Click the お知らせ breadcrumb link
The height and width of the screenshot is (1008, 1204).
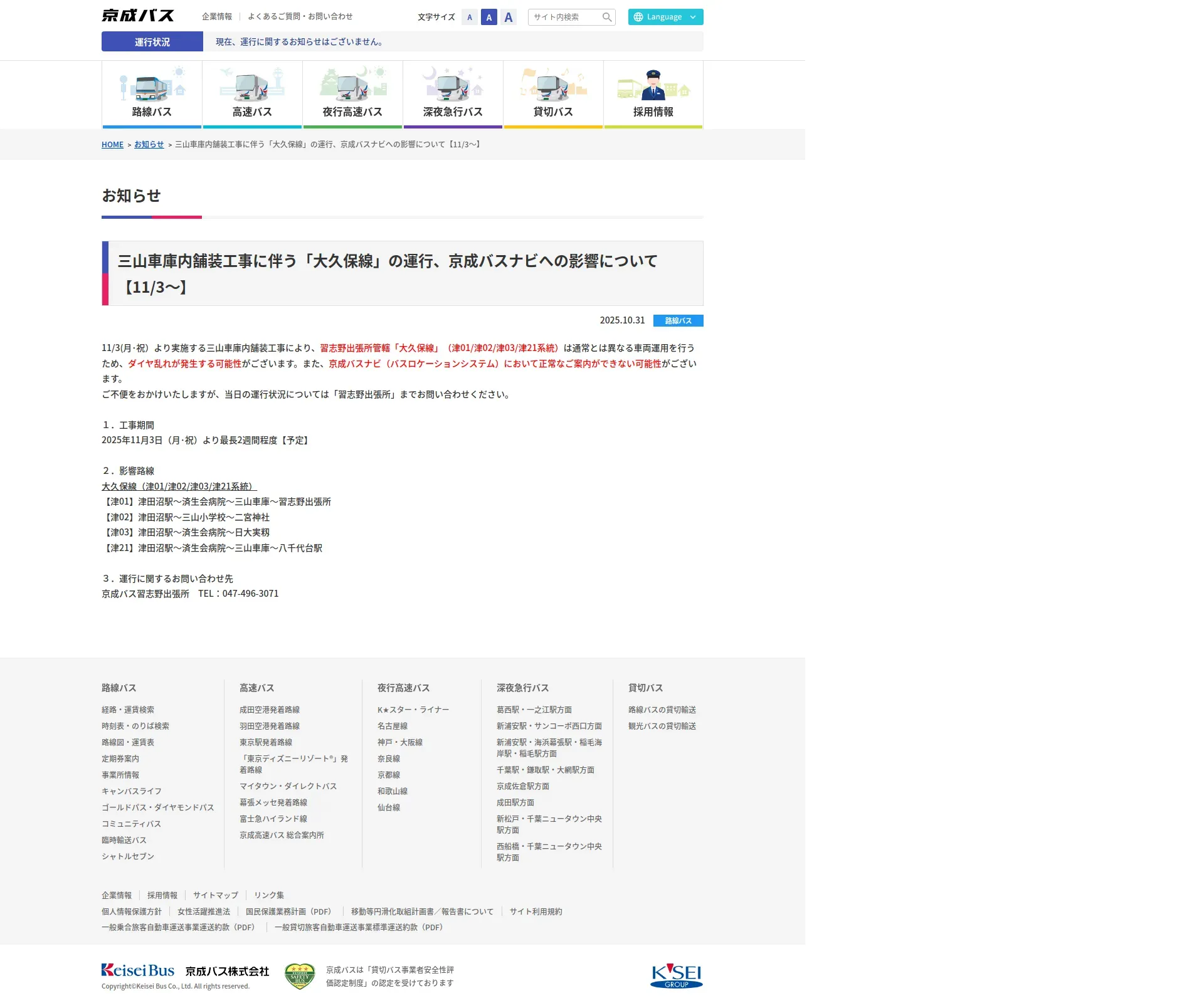(149, 145)
